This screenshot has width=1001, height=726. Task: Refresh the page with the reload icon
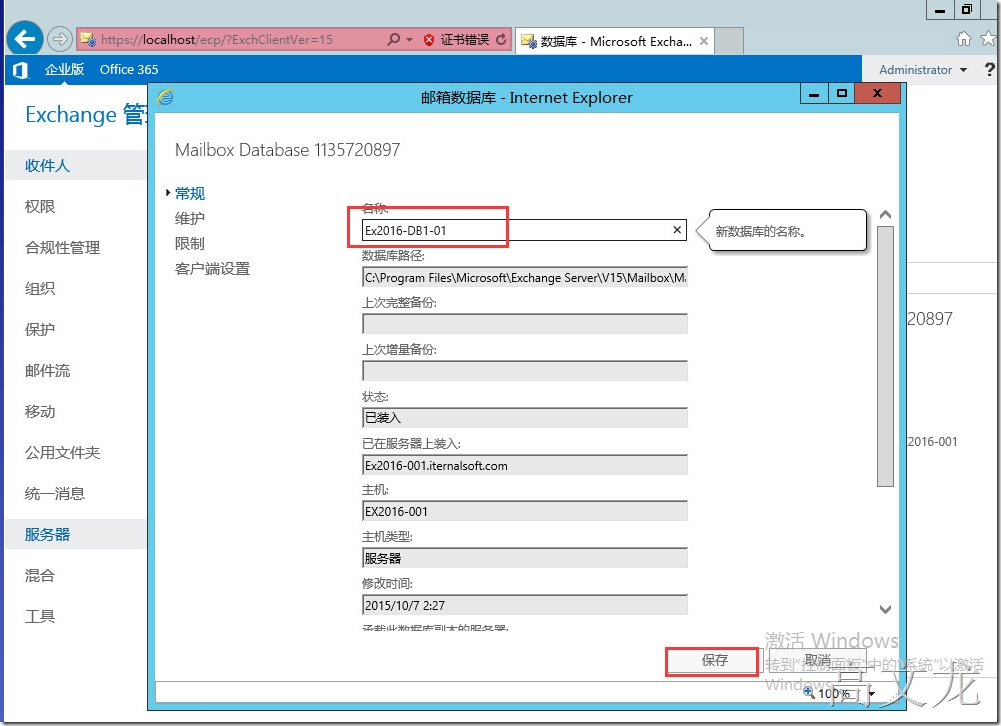(501, 40)
